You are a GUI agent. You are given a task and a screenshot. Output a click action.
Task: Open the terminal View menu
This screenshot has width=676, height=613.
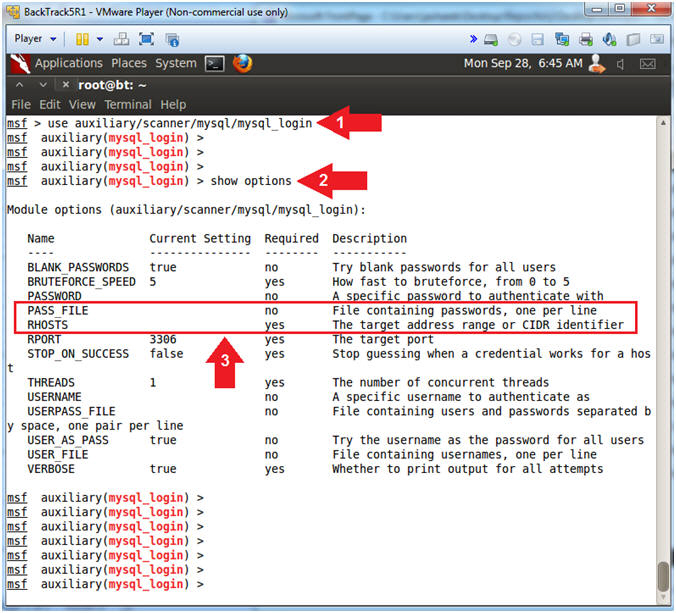(x=82, y=105)
